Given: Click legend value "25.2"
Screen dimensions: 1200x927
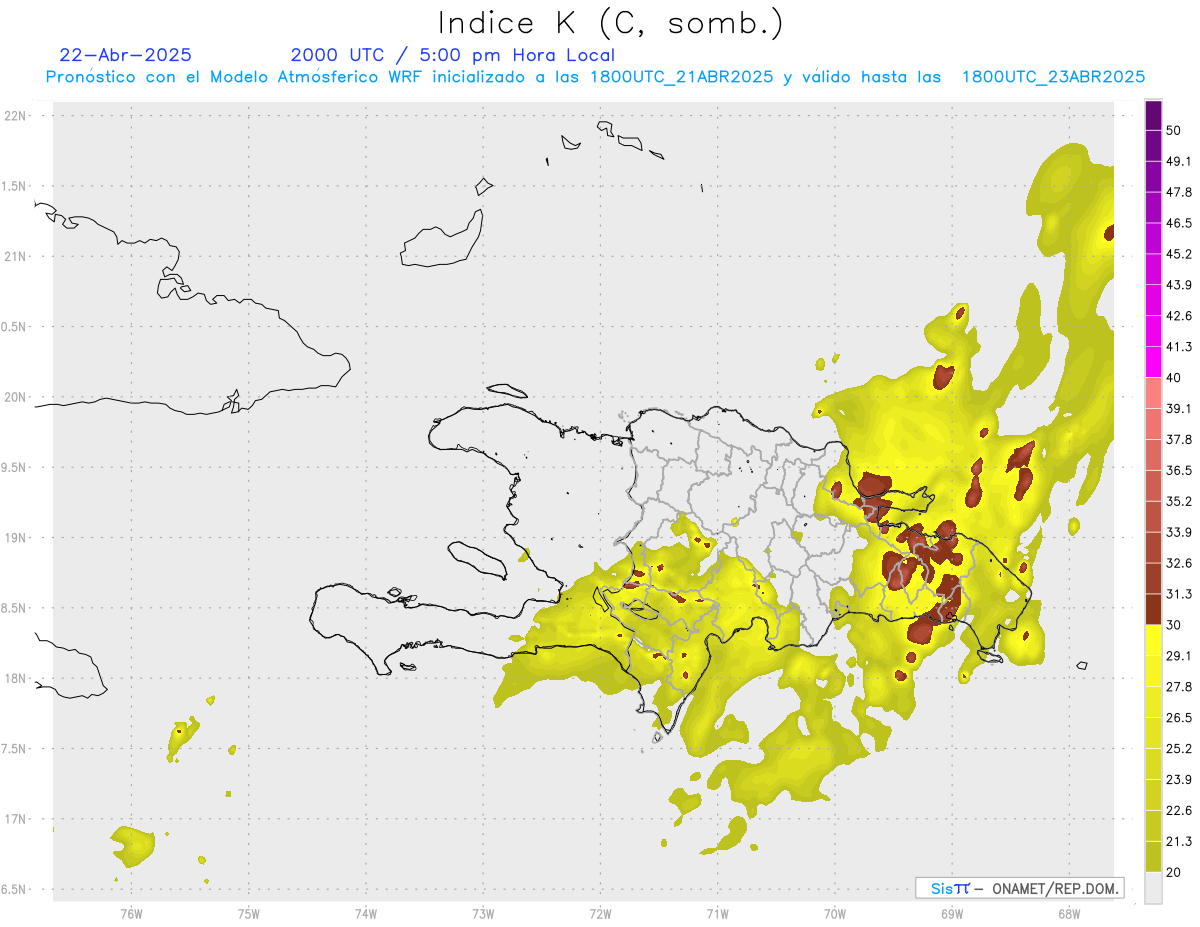Looking at the screenshot, I should [1179, 748].
